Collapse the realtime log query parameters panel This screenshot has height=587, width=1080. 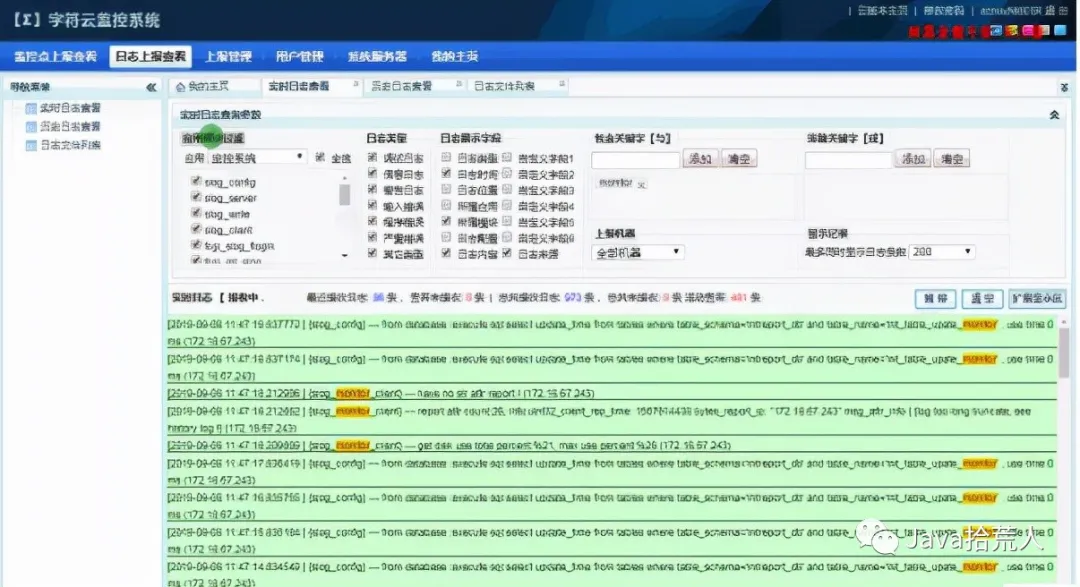point(1054,115)
